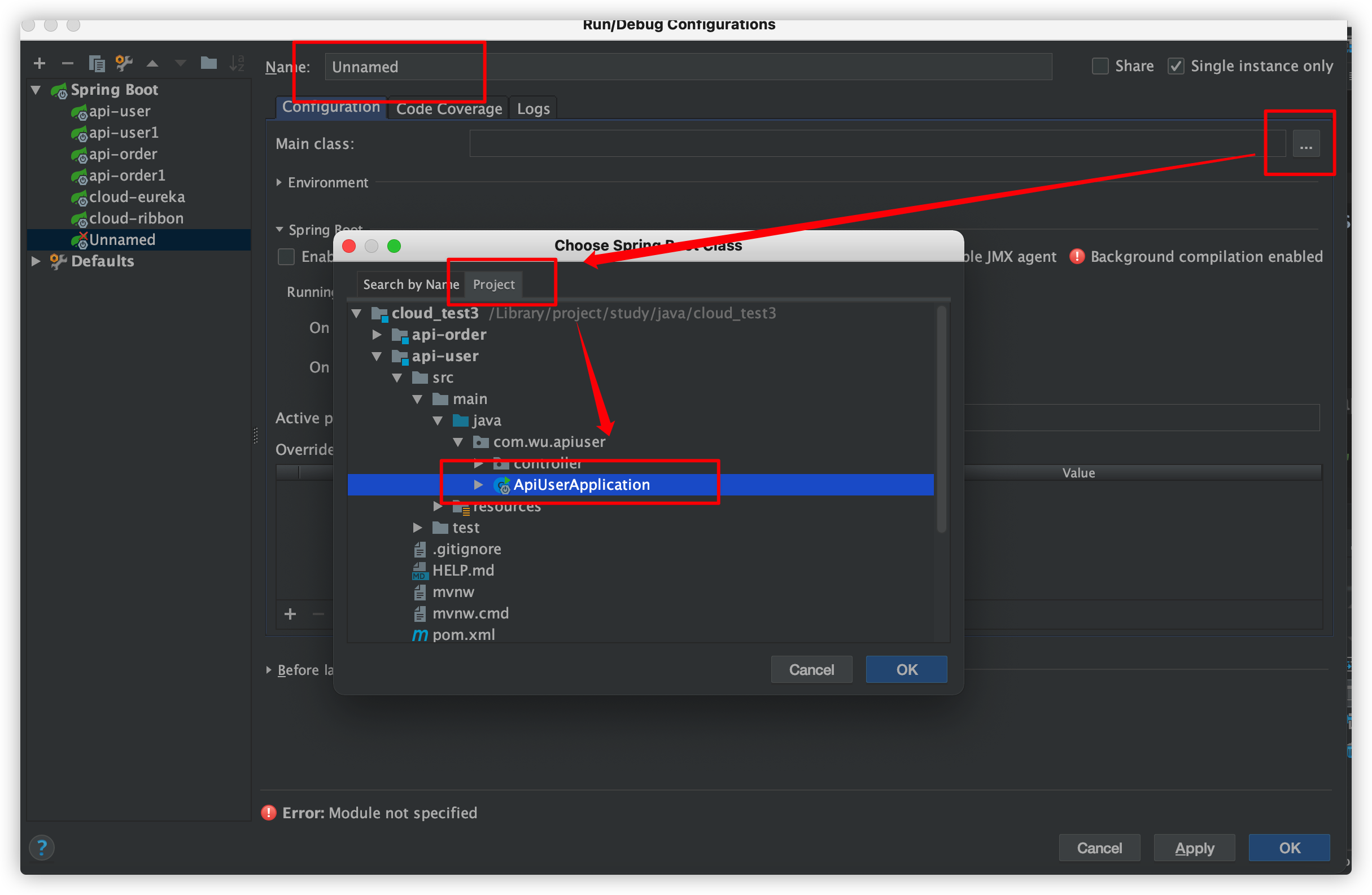Expand the resources folder

(438, 507)
